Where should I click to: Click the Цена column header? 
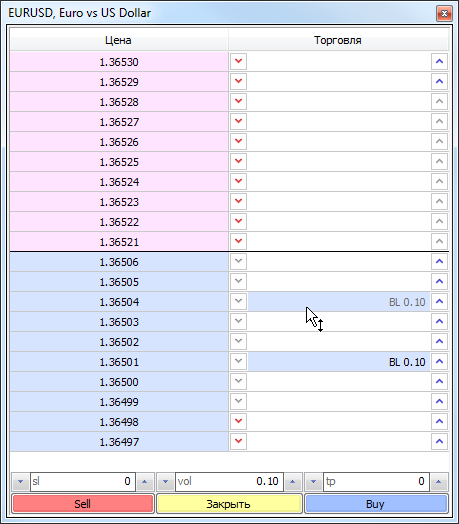119,40
